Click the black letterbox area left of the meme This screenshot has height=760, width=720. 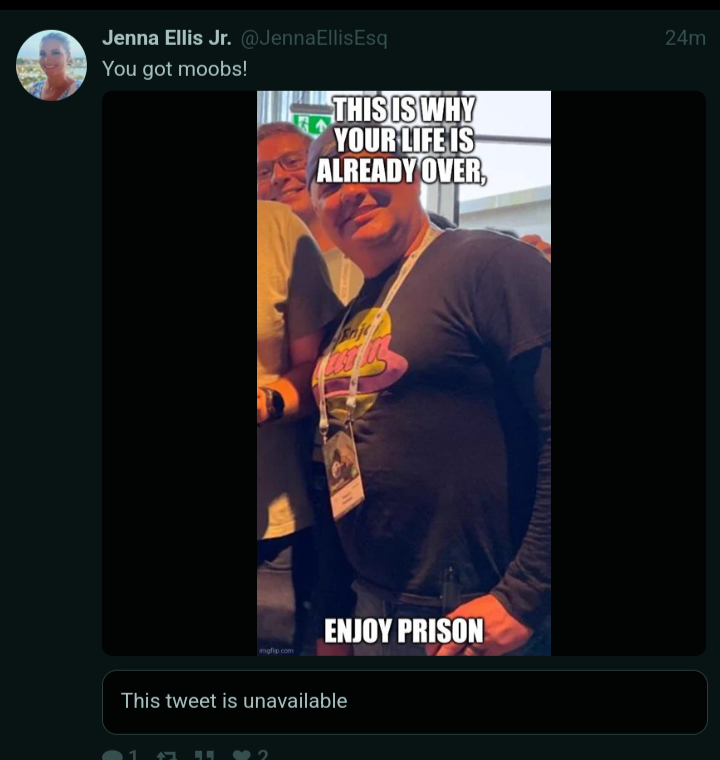pos(179,373)
